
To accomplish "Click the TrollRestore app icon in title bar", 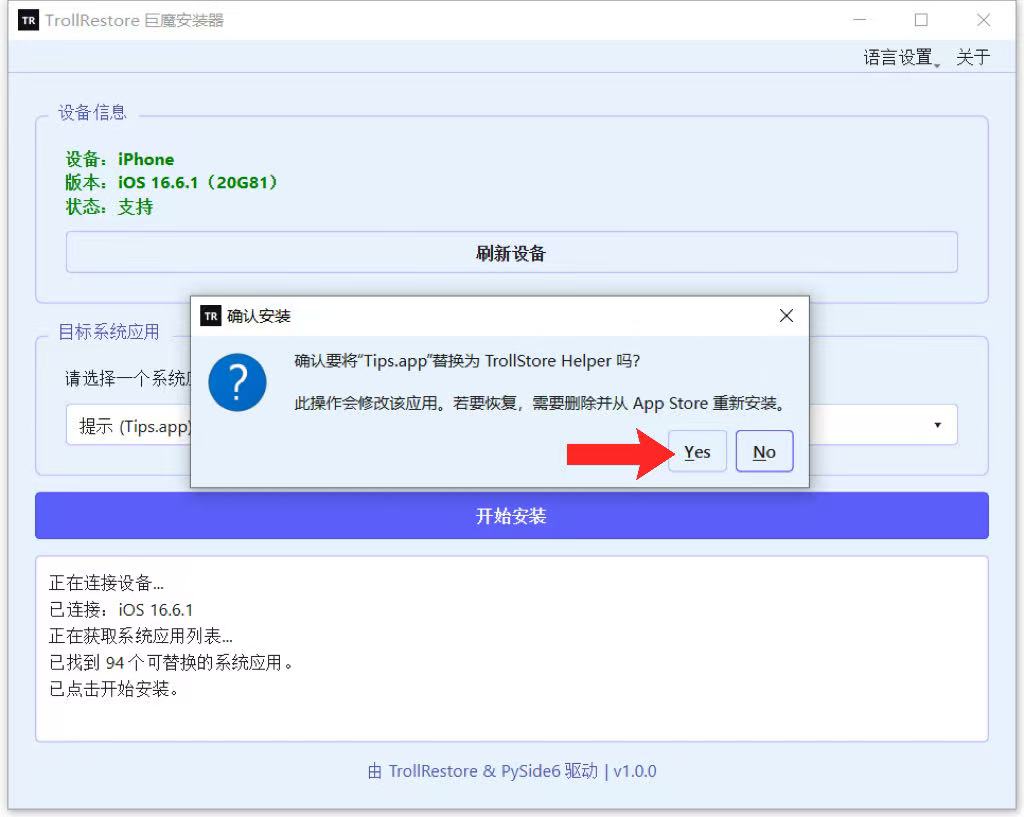I will pos(29,20).
